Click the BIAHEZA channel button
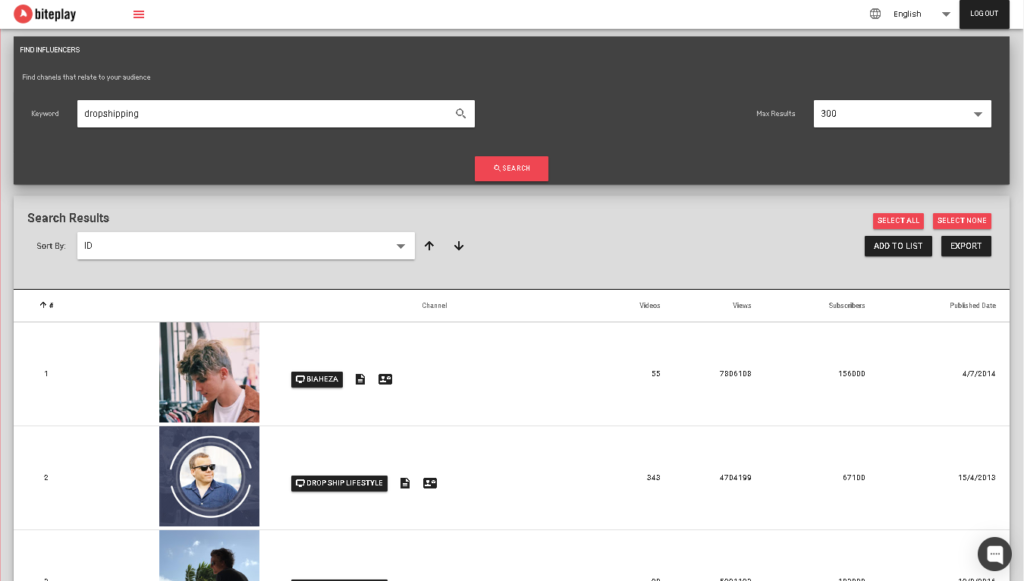The image size is (1024, 581). point(317,379)
